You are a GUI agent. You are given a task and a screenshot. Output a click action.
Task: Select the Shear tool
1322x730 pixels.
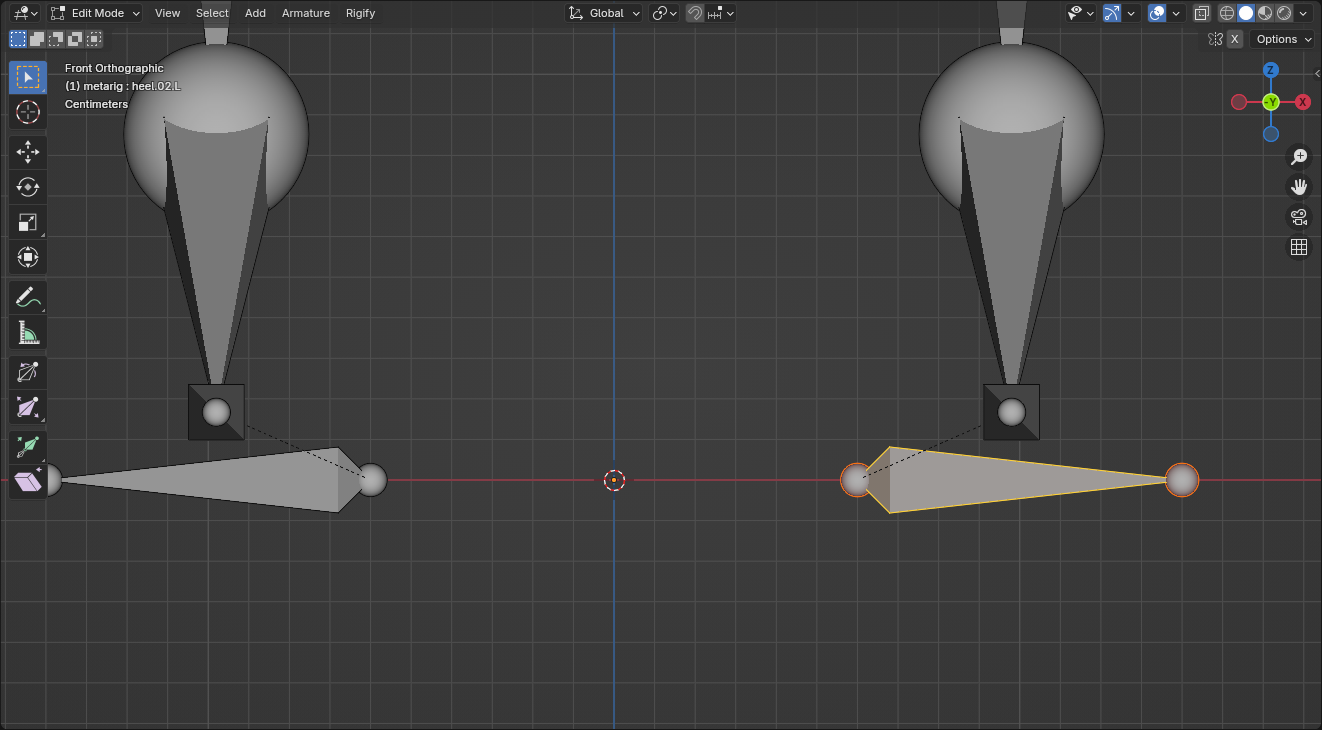(x=28, y=482)
